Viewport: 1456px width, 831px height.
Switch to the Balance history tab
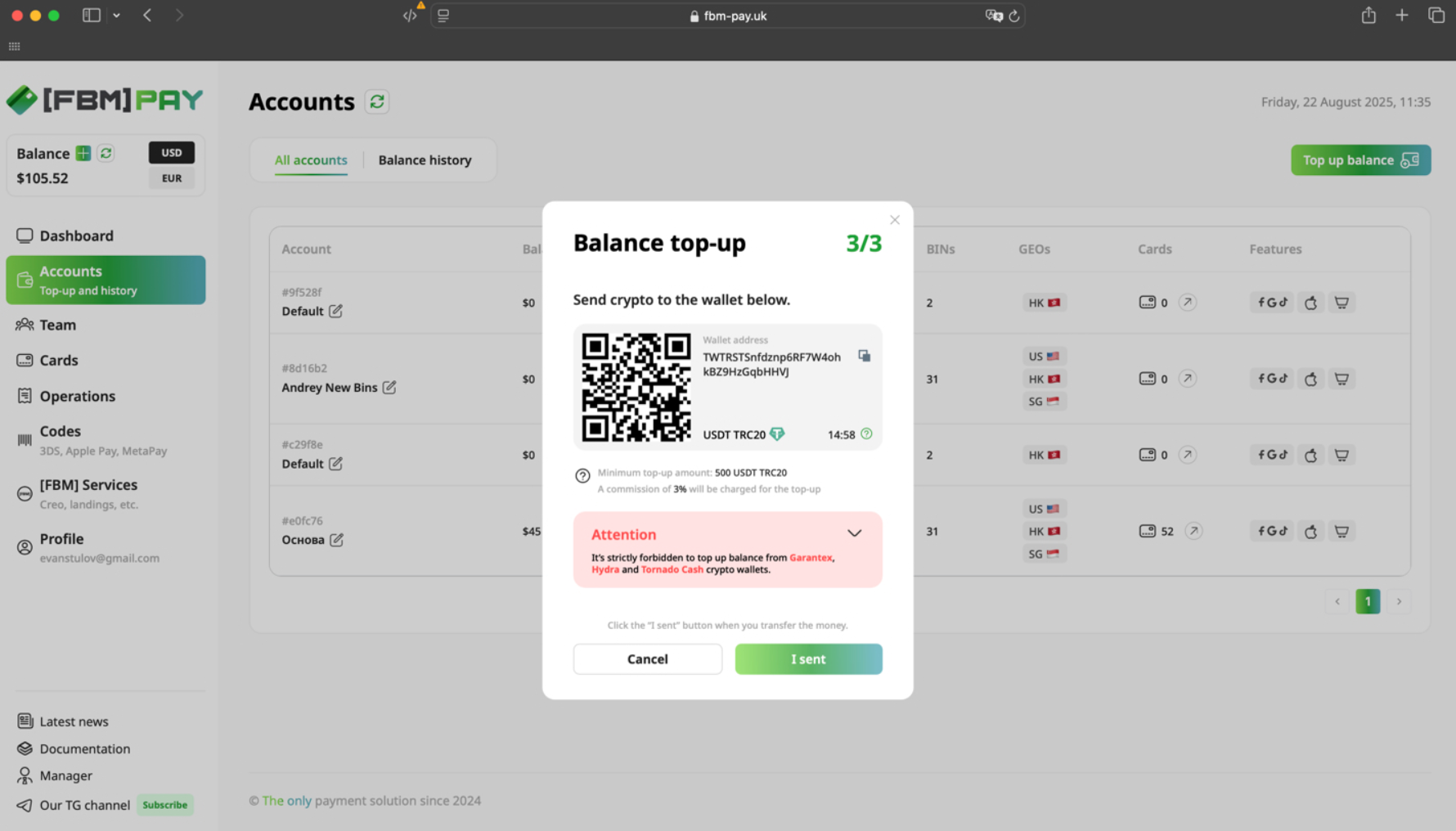425,160
